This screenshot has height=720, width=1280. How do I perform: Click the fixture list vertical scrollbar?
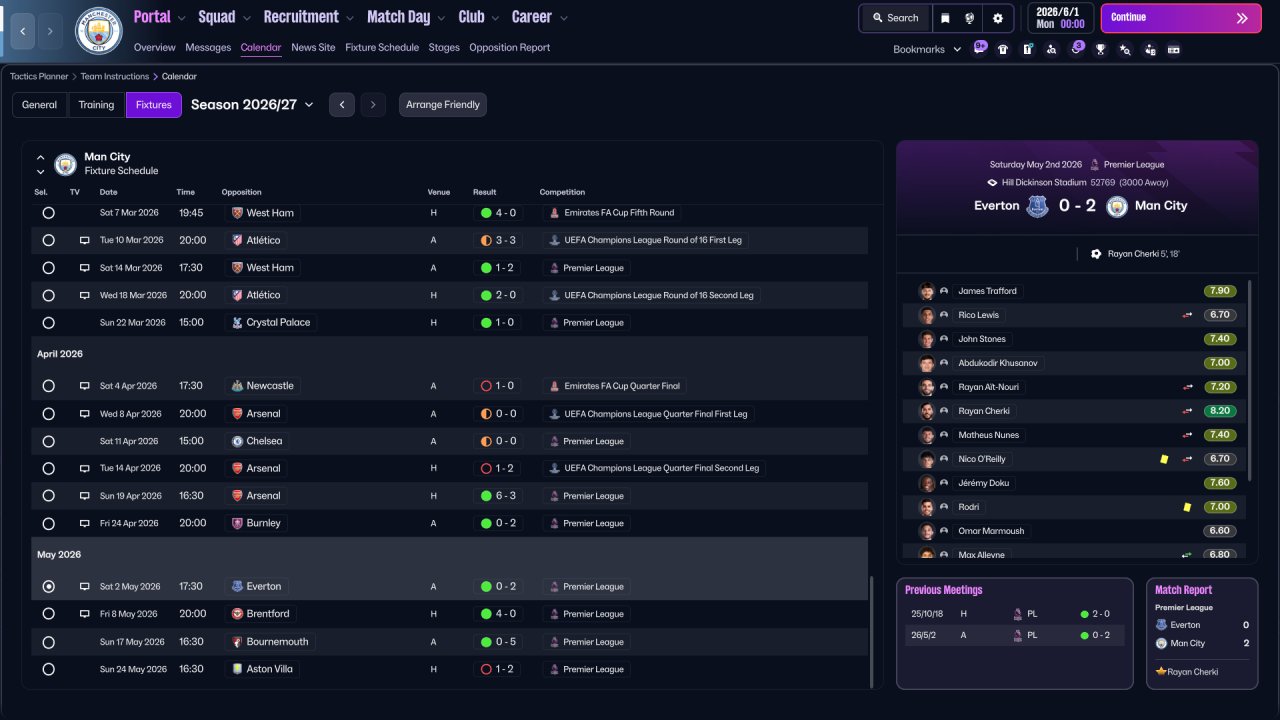point(870,632)
